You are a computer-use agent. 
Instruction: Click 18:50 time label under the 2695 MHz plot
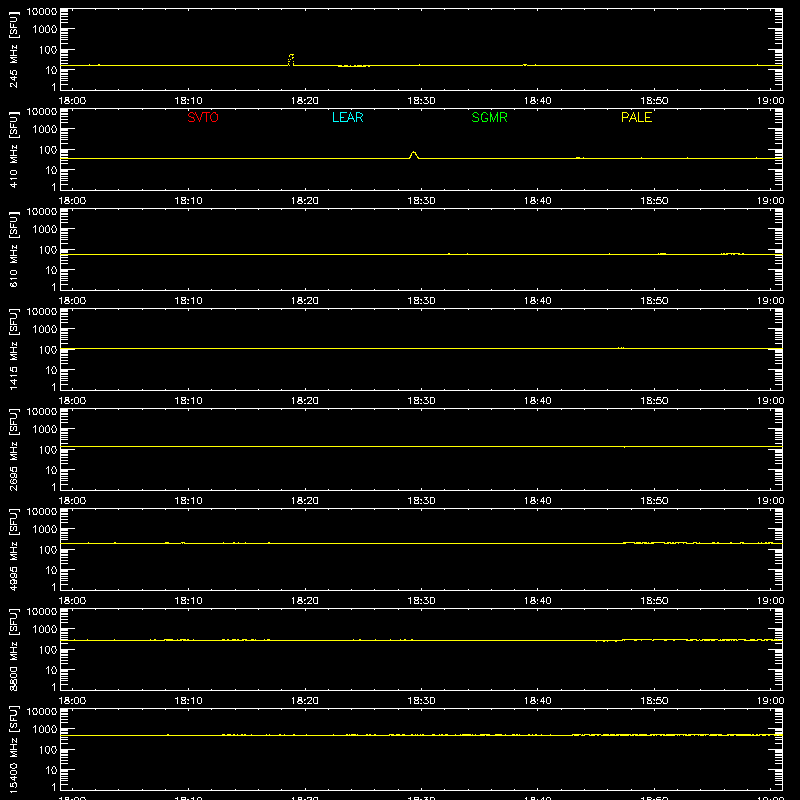click(x=654, y=501)
